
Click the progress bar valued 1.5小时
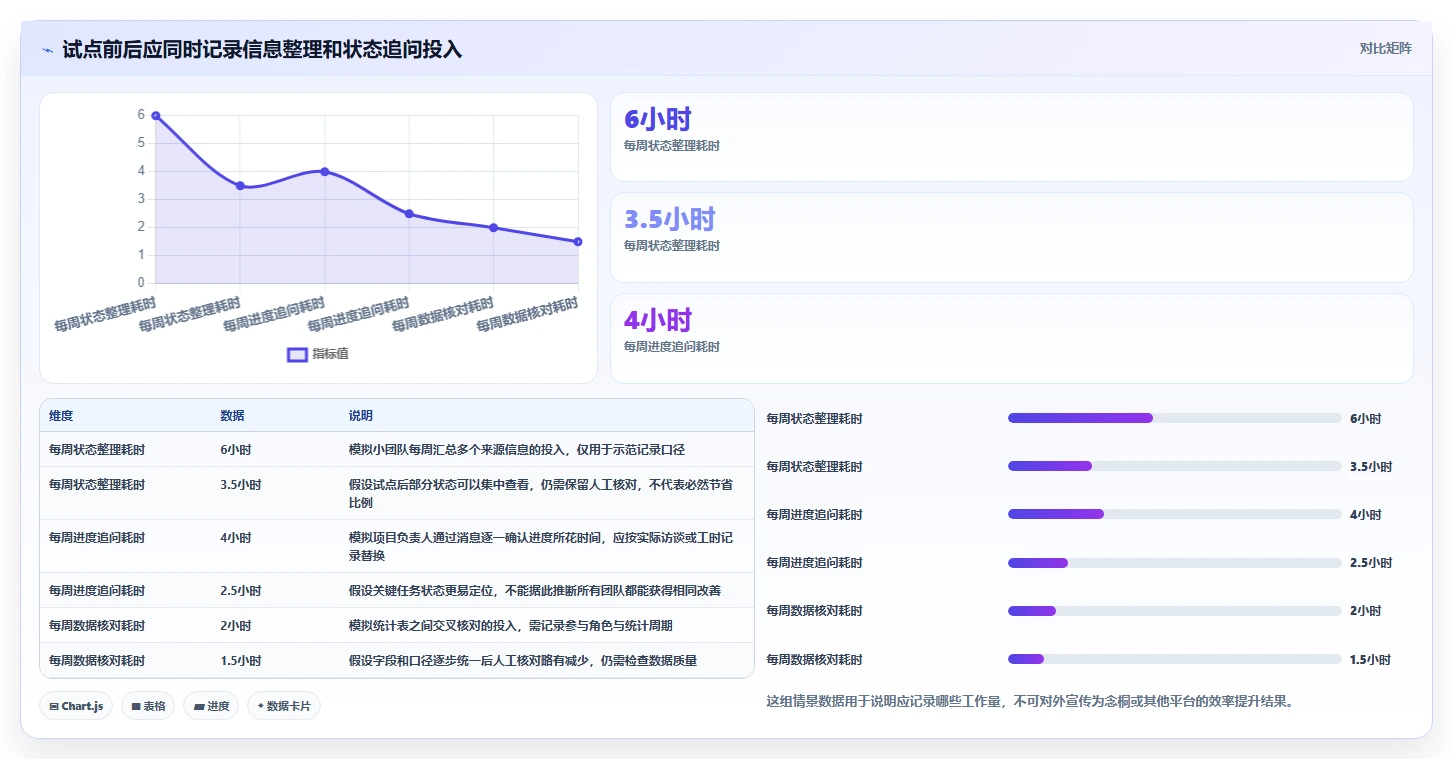coord(1175,659)
